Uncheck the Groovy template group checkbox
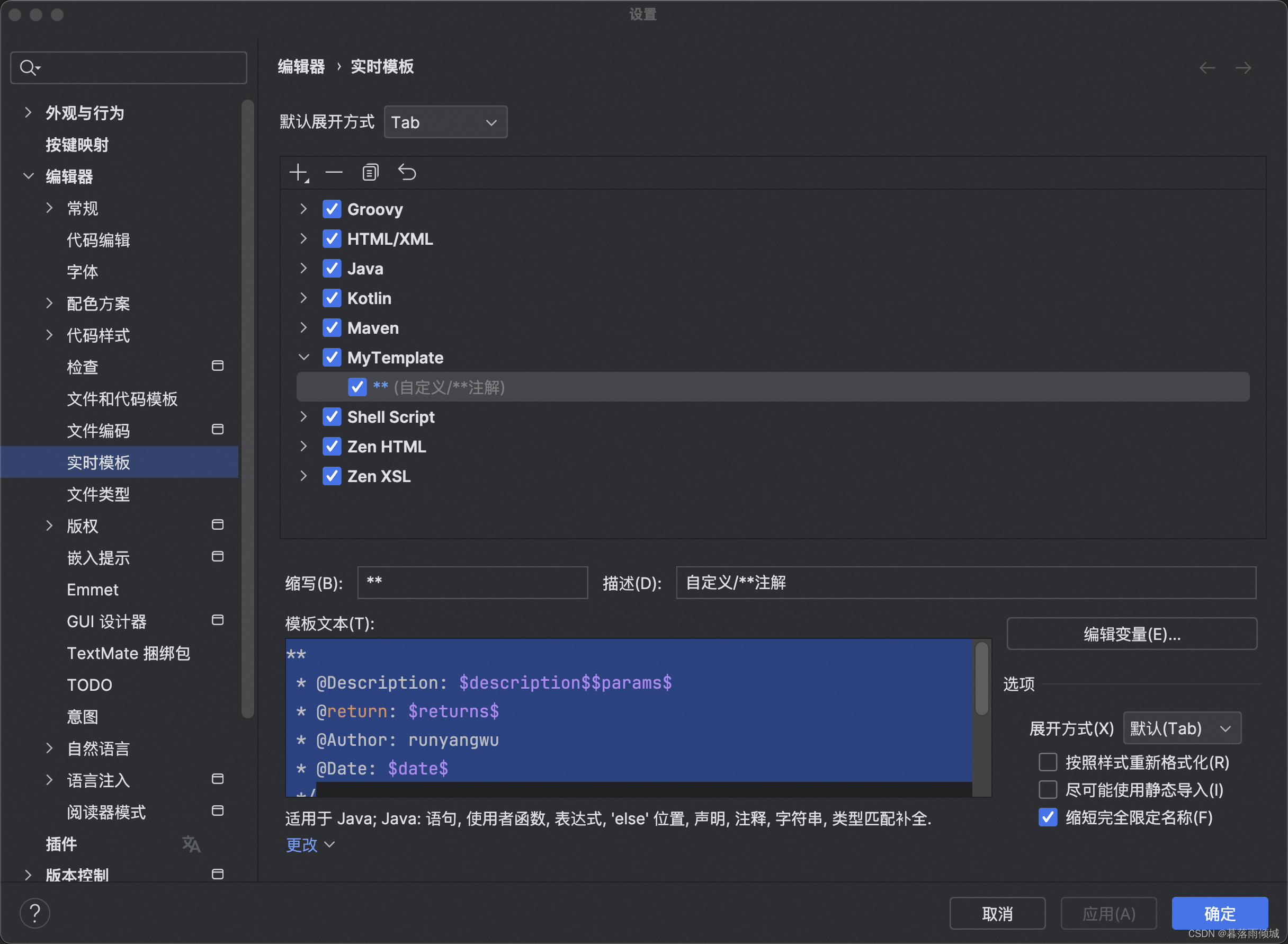Viewport: 1288px width, 944px height. 332,209
